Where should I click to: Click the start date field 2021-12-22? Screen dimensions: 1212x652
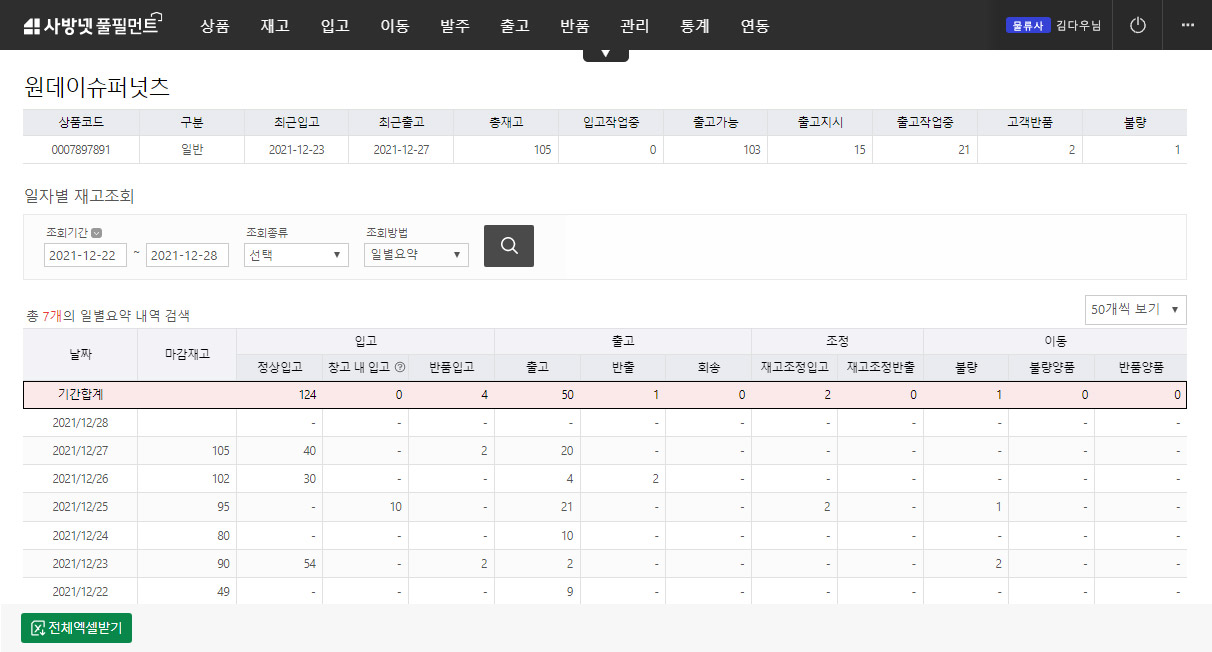tap(85, 255)
